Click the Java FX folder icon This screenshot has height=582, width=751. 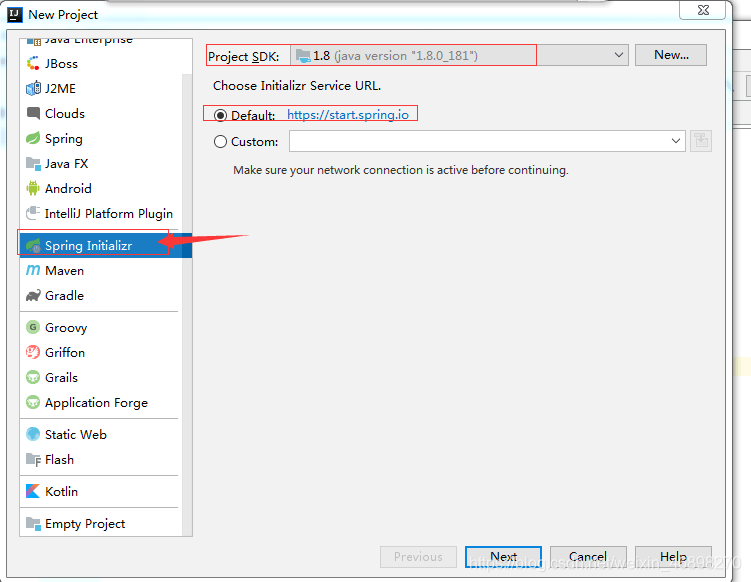click(33, 163)
